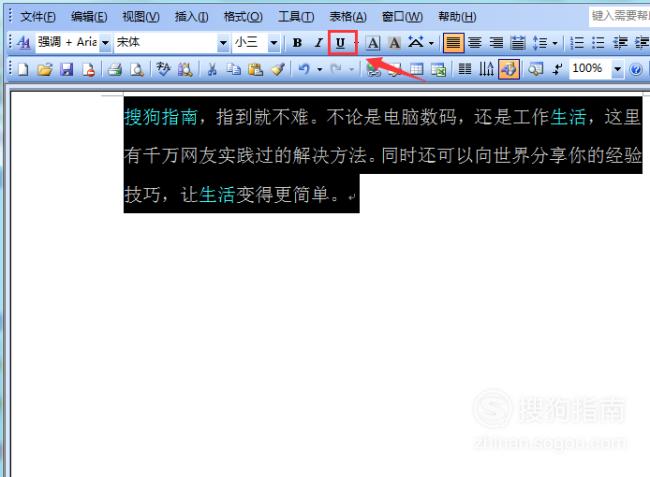Copy the selected text

pos(234,69)
